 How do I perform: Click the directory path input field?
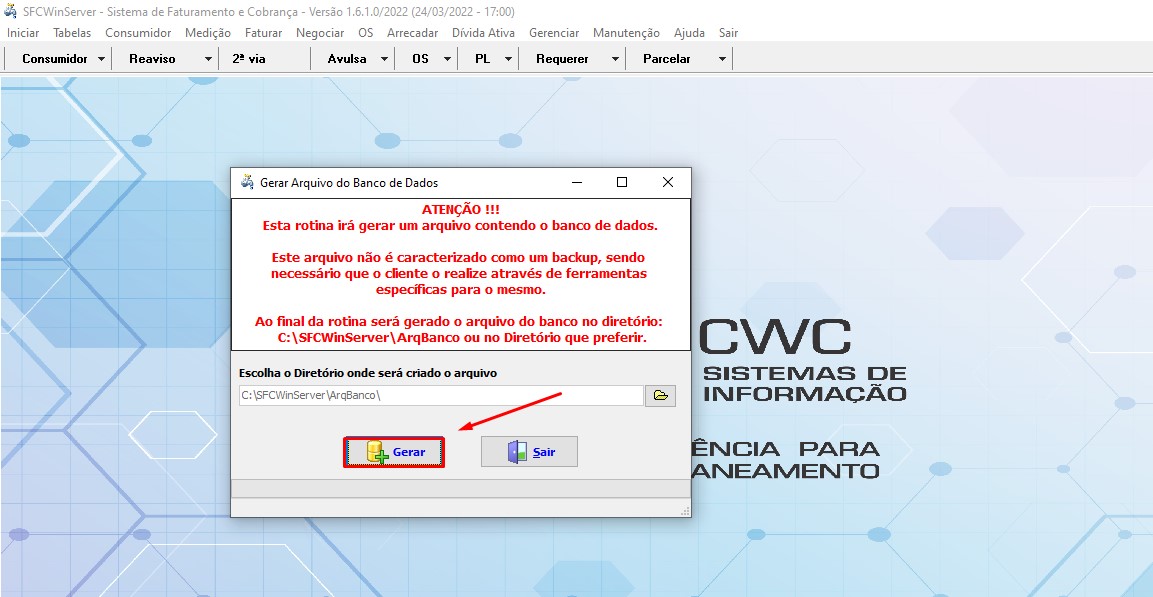click(440, 396)
